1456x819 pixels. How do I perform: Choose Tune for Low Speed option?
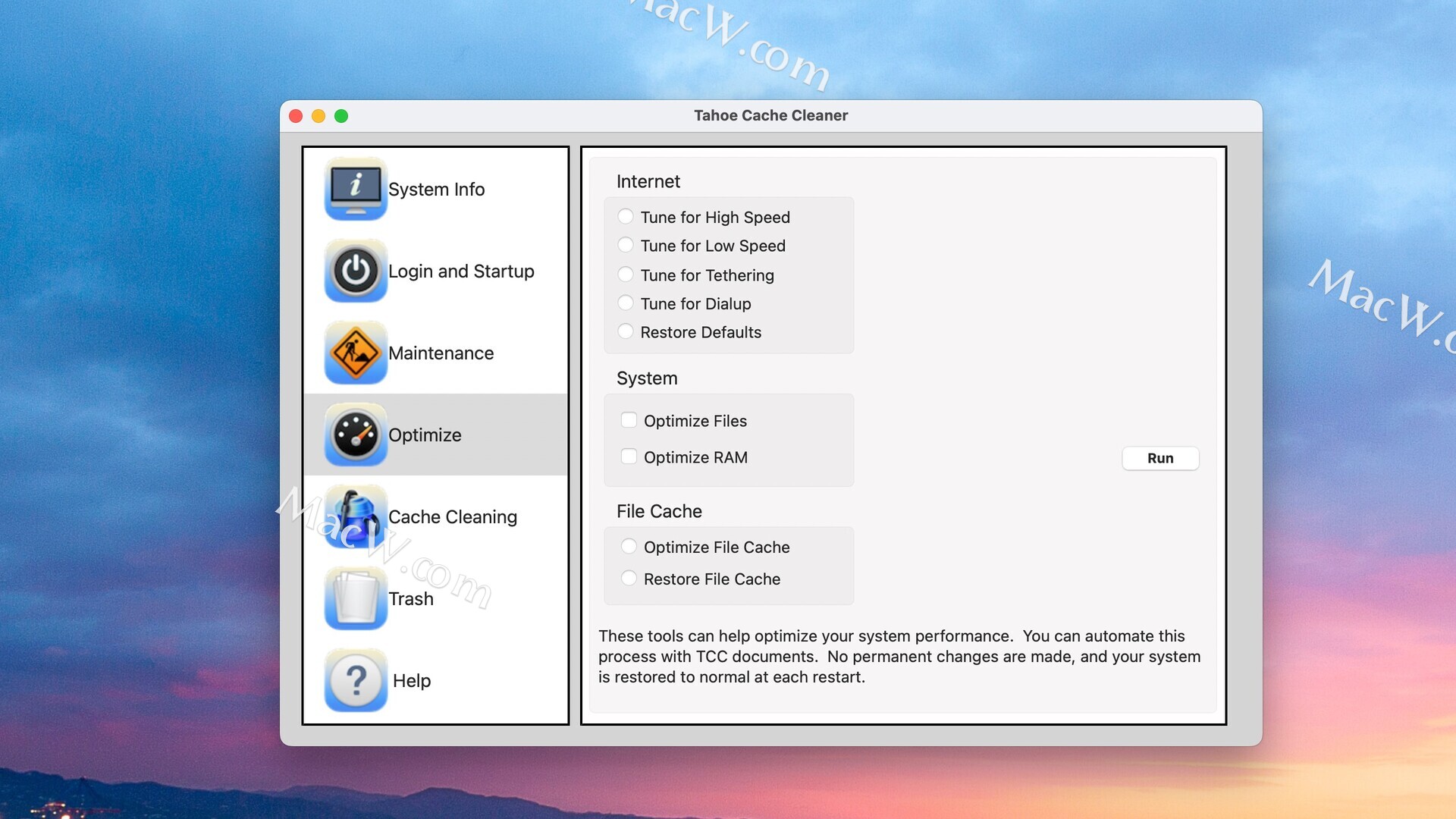(x=626, y=245)
